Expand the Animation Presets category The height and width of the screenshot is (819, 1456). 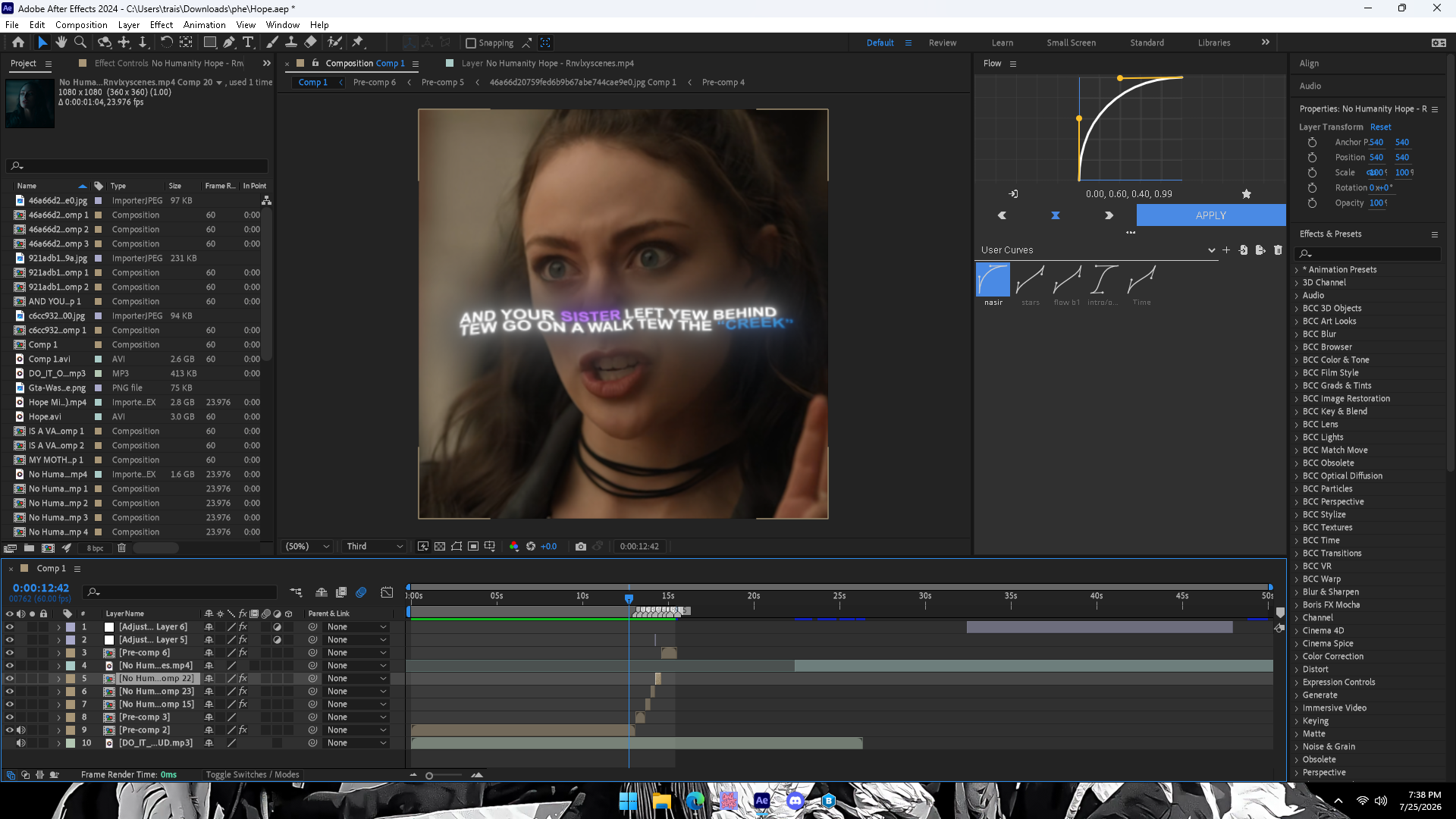click(1297, 270)
